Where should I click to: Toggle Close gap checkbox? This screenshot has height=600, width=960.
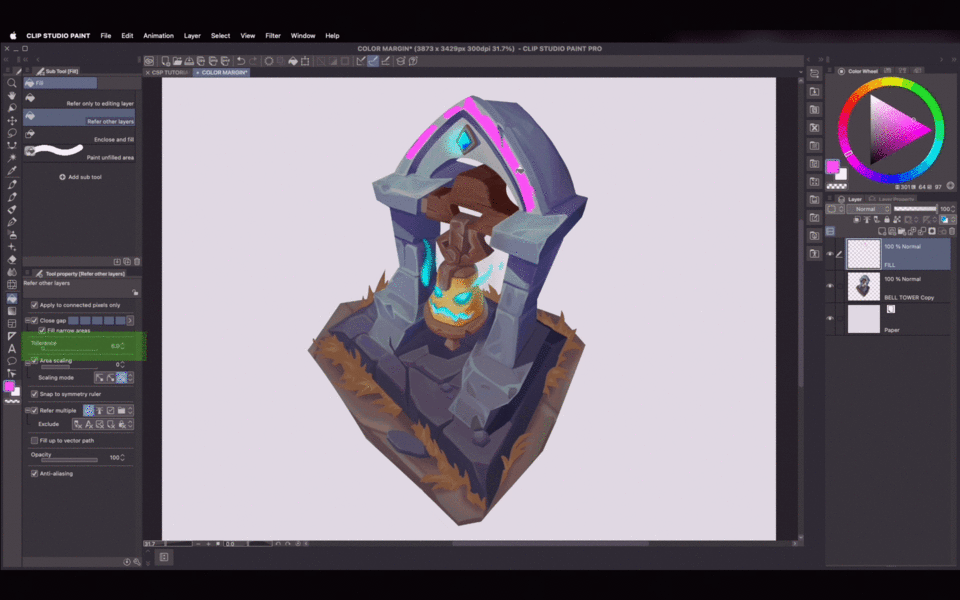34,320
